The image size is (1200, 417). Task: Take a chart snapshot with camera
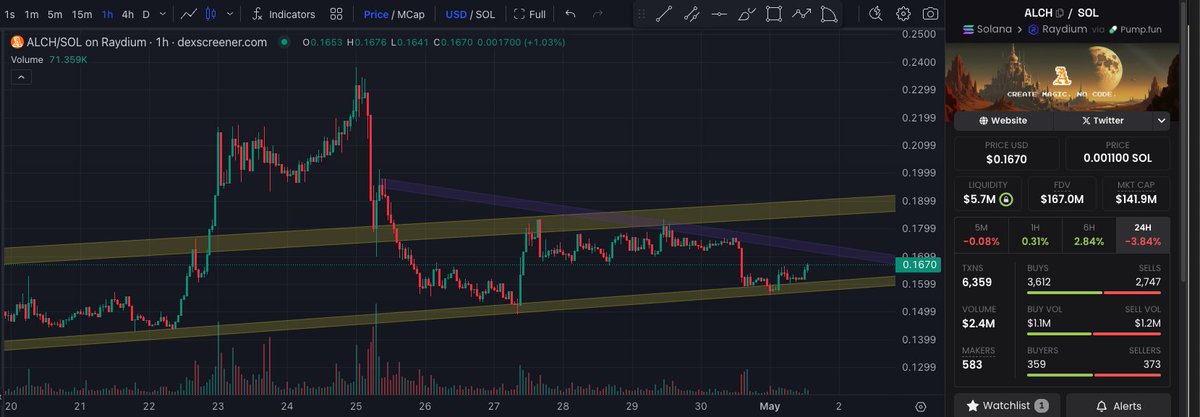[930, 14]
